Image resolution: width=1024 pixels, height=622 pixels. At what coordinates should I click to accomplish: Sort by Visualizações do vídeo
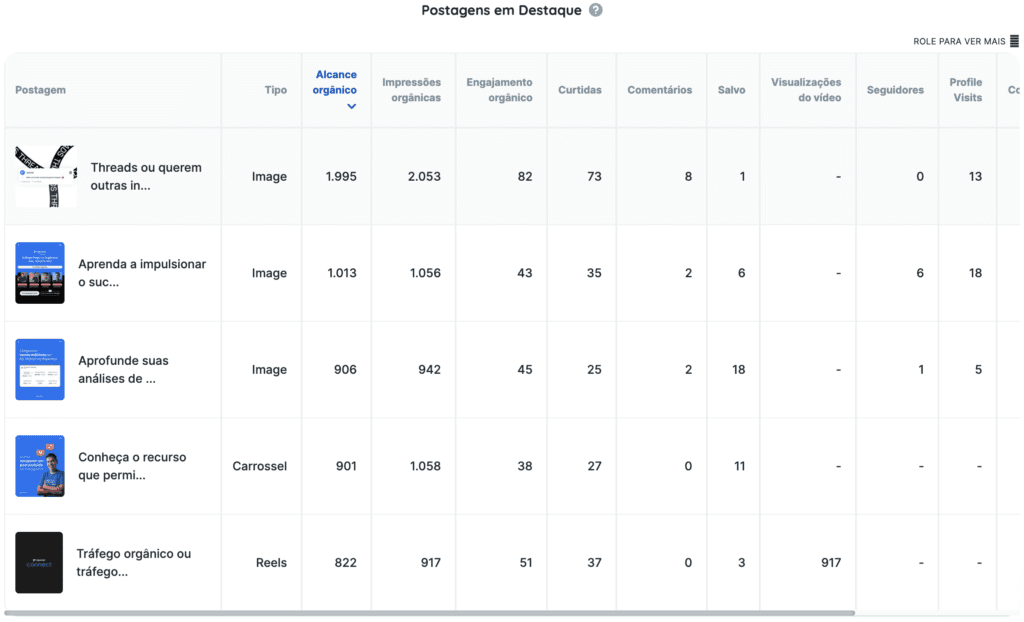(807, 89)
